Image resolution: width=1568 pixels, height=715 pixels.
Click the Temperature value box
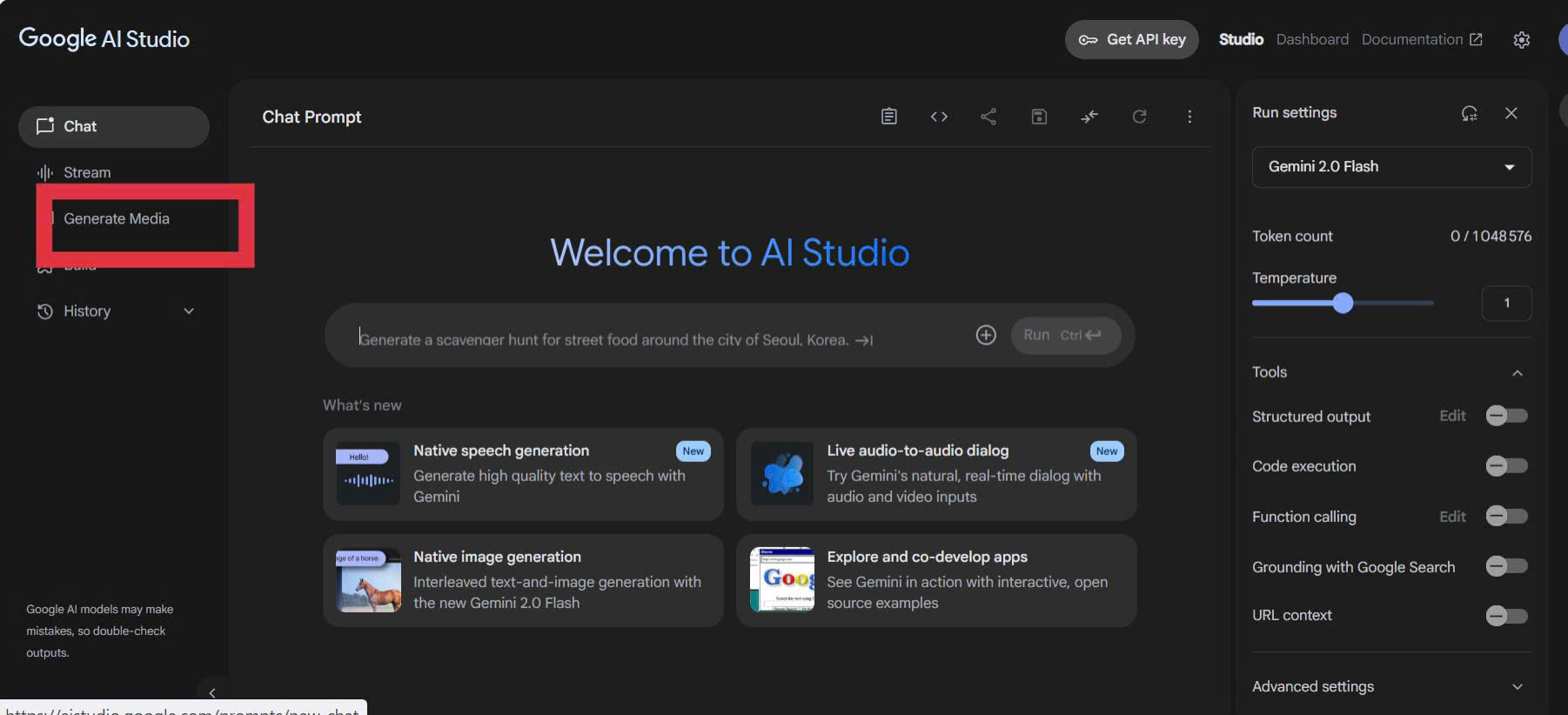click(1506, 303)
